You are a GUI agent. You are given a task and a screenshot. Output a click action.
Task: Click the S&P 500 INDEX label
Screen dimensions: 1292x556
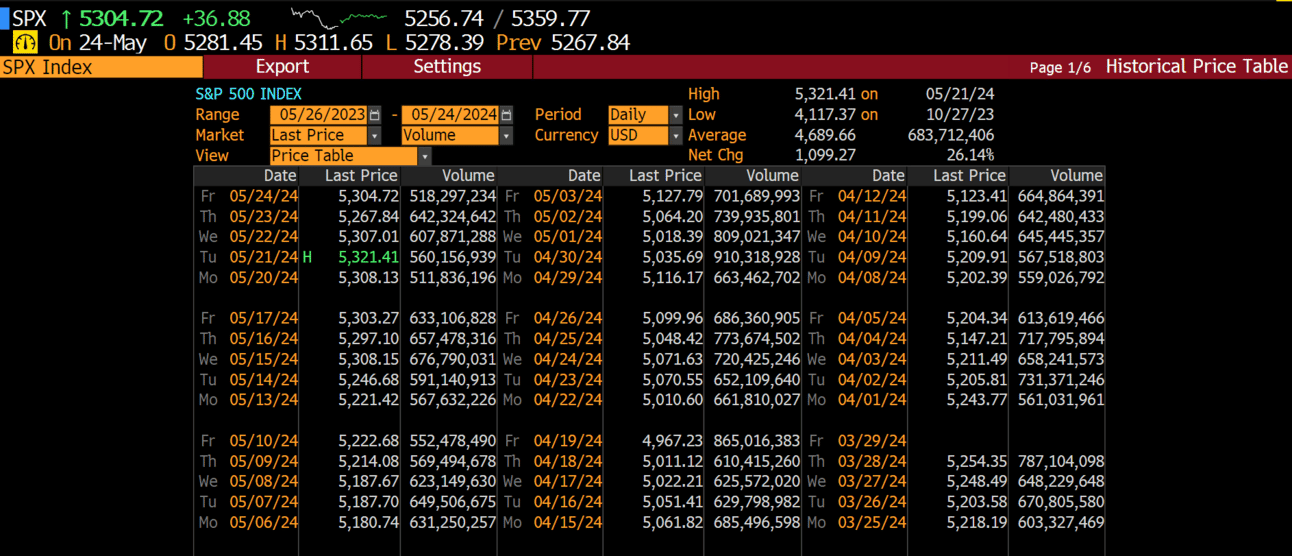248,94
